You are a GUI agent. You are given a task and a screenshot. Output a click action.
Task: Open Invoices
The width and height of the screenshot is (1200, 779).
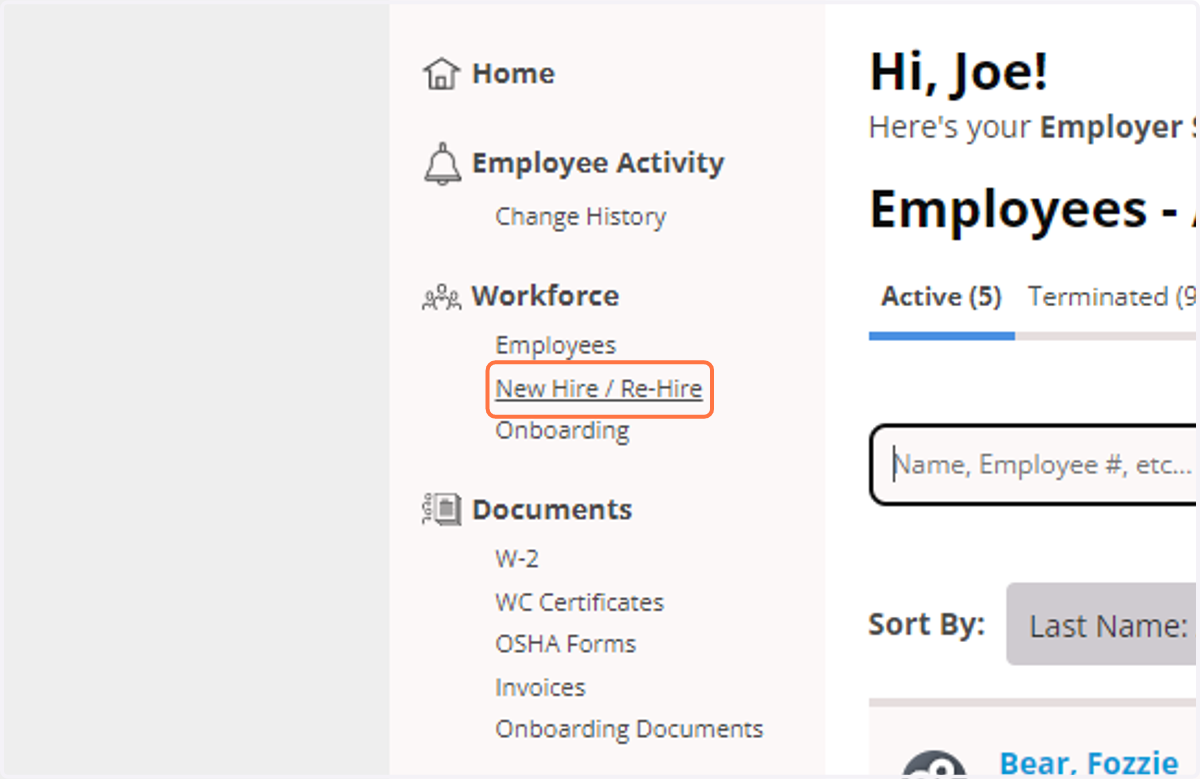pyautogui.click(x=540, y=688)
